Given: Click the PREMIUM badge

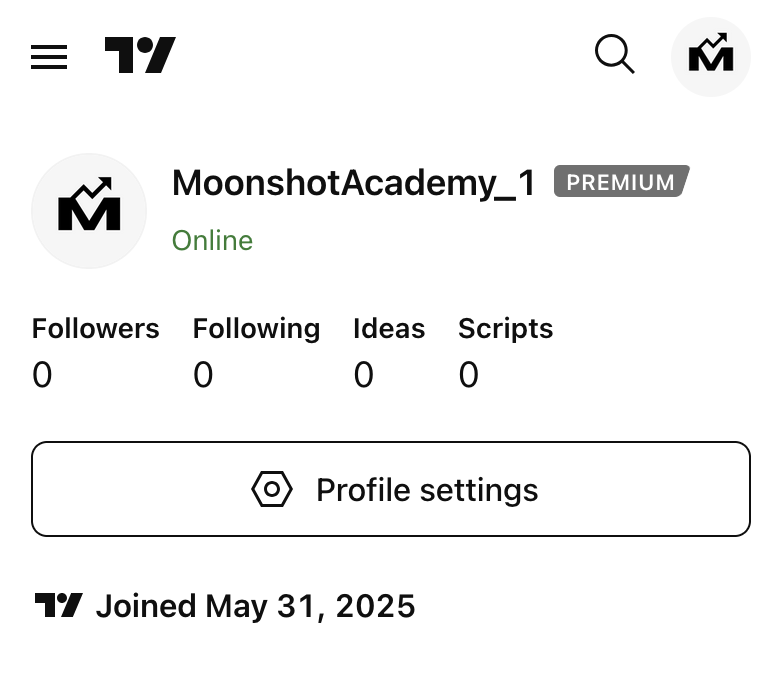Looking at the screenshot, I should point(621,182).
